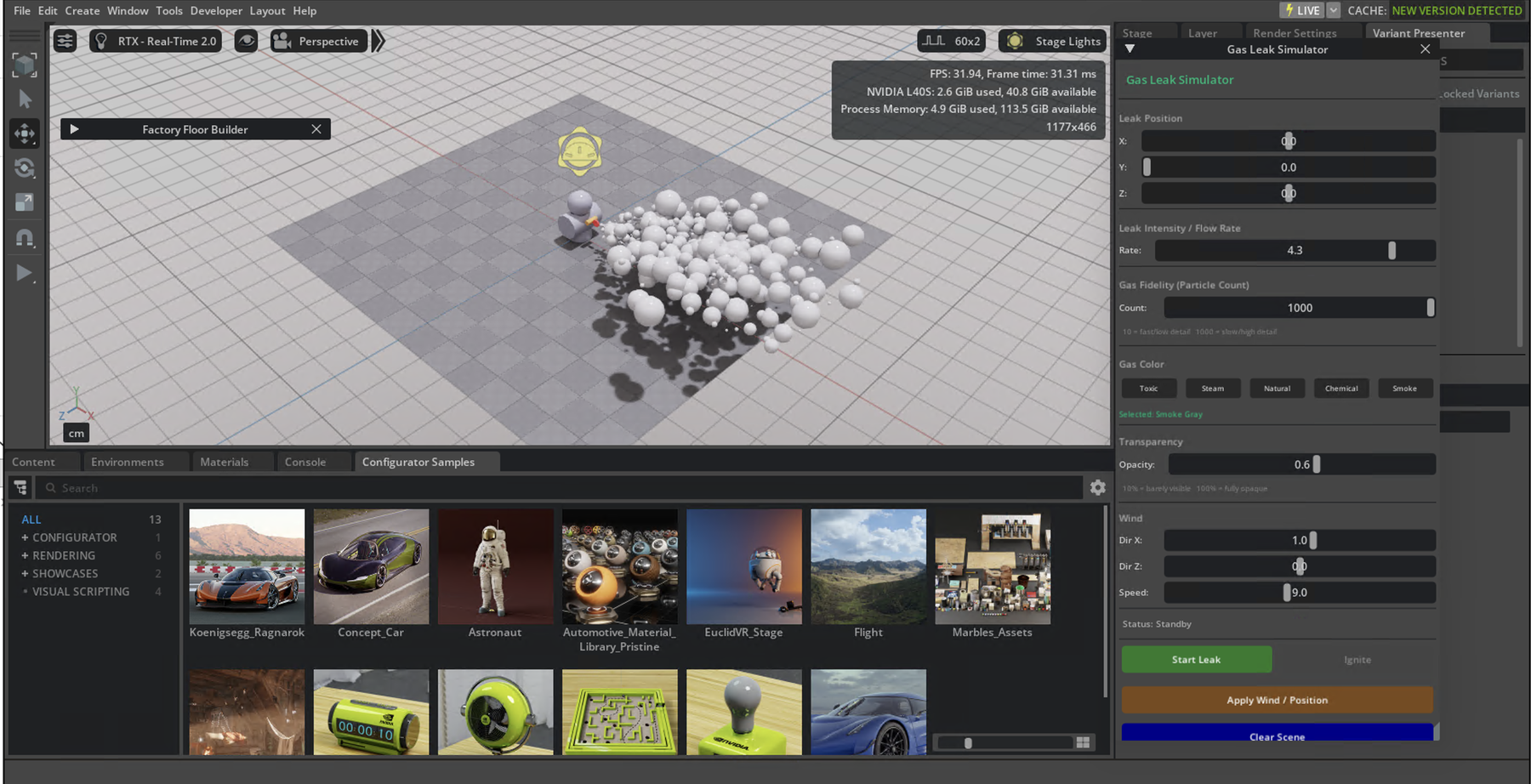Choose the Steam gas color
The height and width of the screenshot is (784, 1531).
point(1213,389)
